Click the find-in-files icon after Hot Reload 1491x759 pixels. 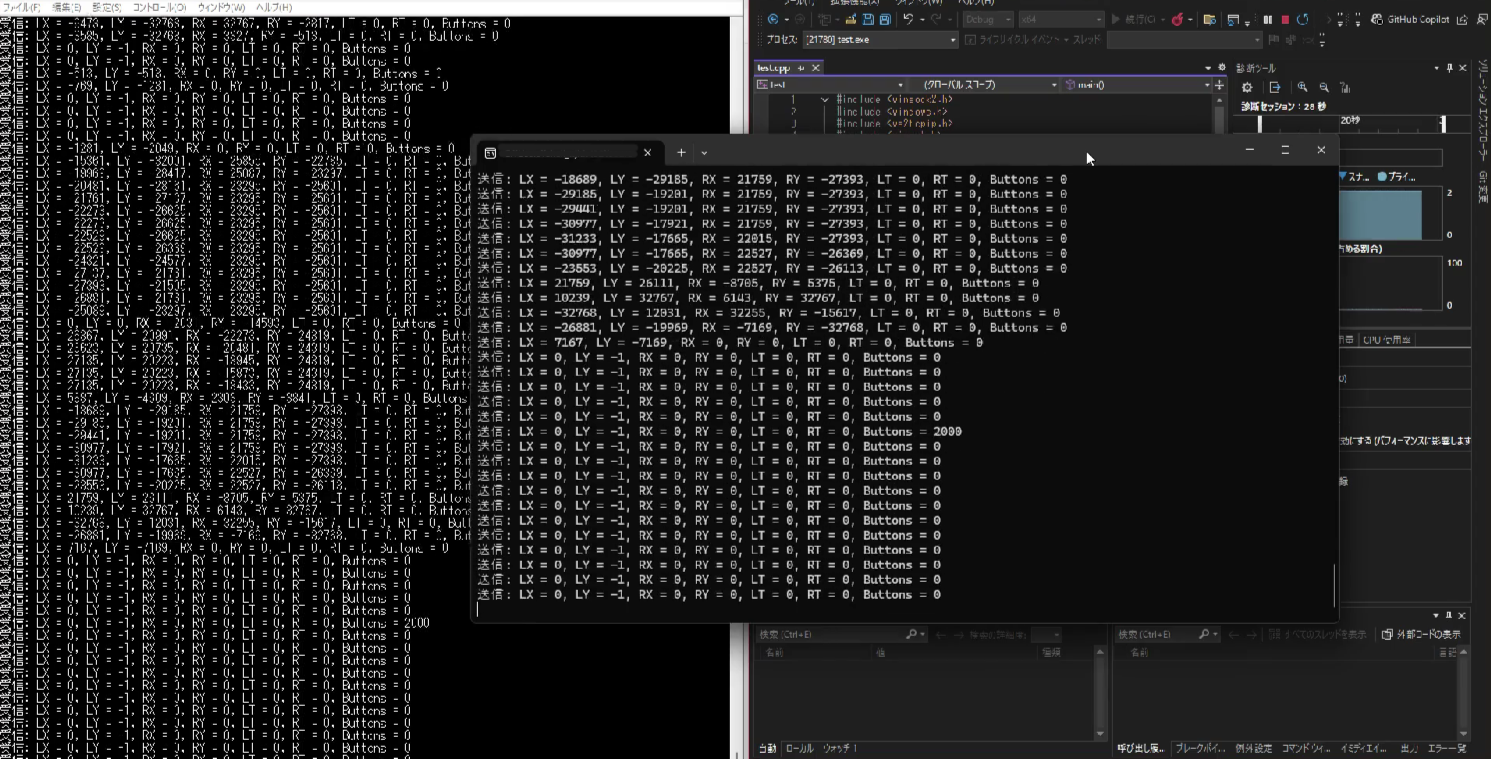pos(1210,19)
